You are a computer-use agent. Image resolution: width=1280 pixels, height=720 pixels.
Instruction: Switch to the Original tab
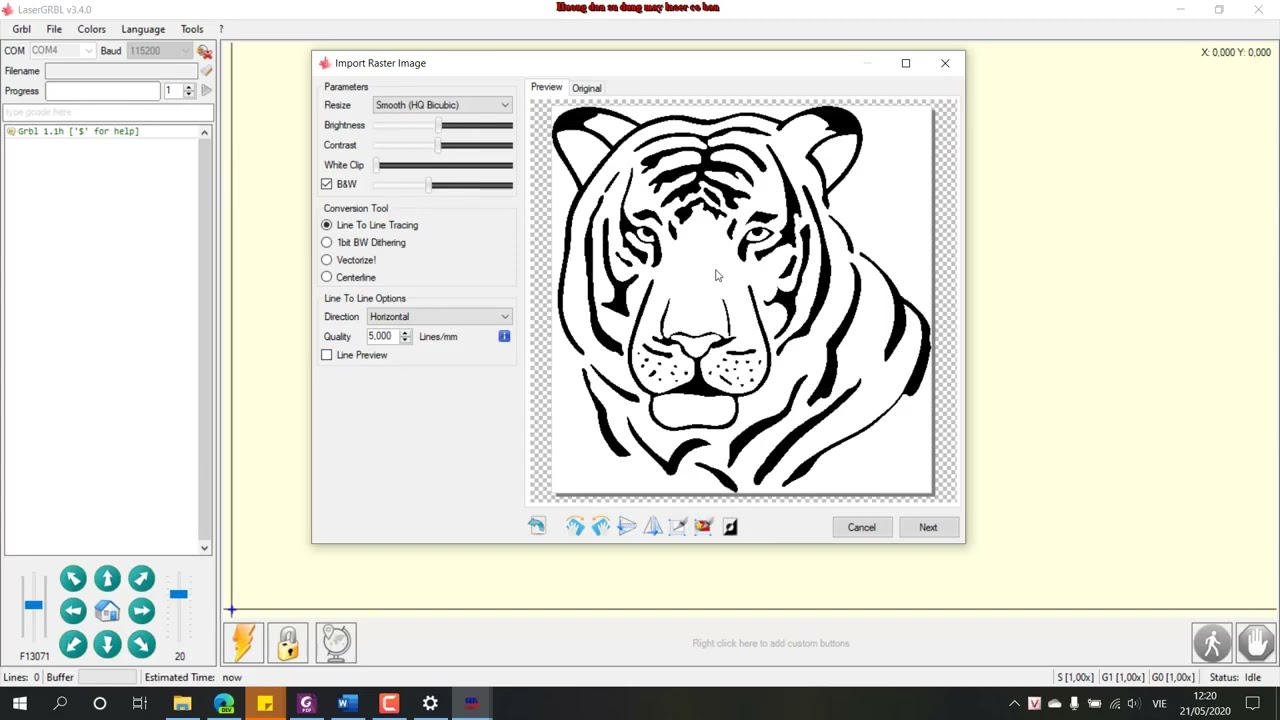click(587, 88)
